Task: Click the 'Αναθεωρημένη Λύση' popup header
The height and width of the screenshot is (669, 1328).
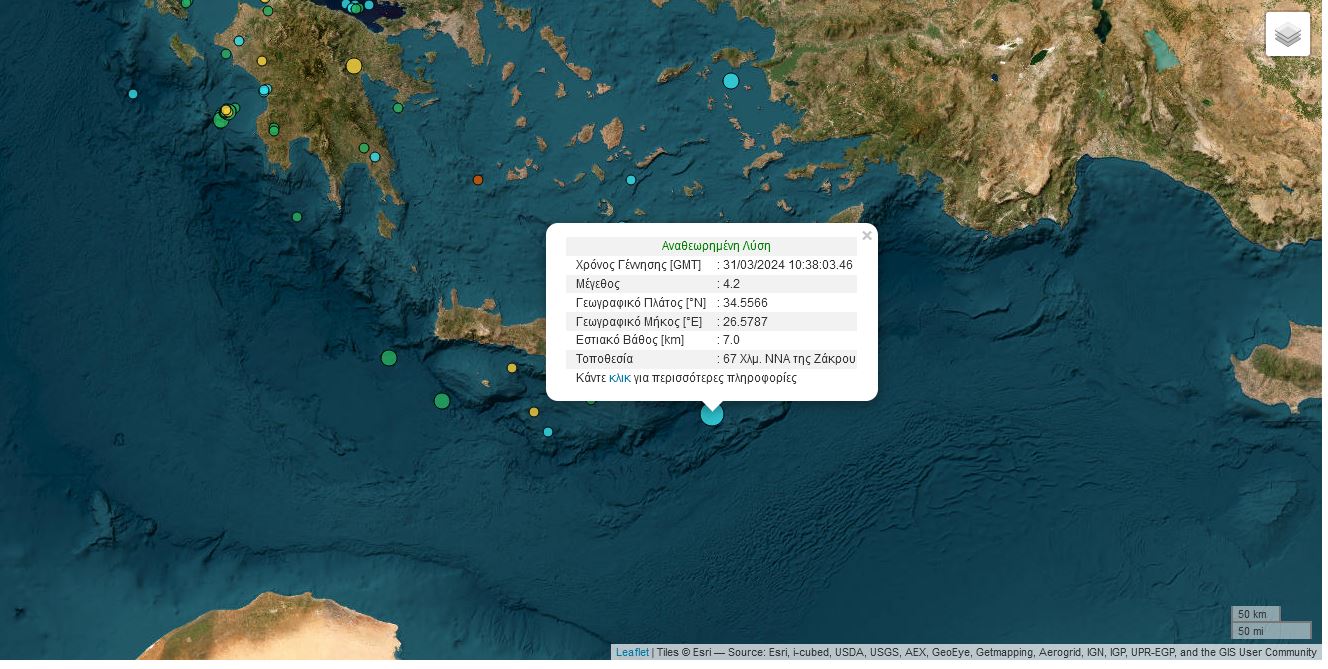Action: (715, 246)
